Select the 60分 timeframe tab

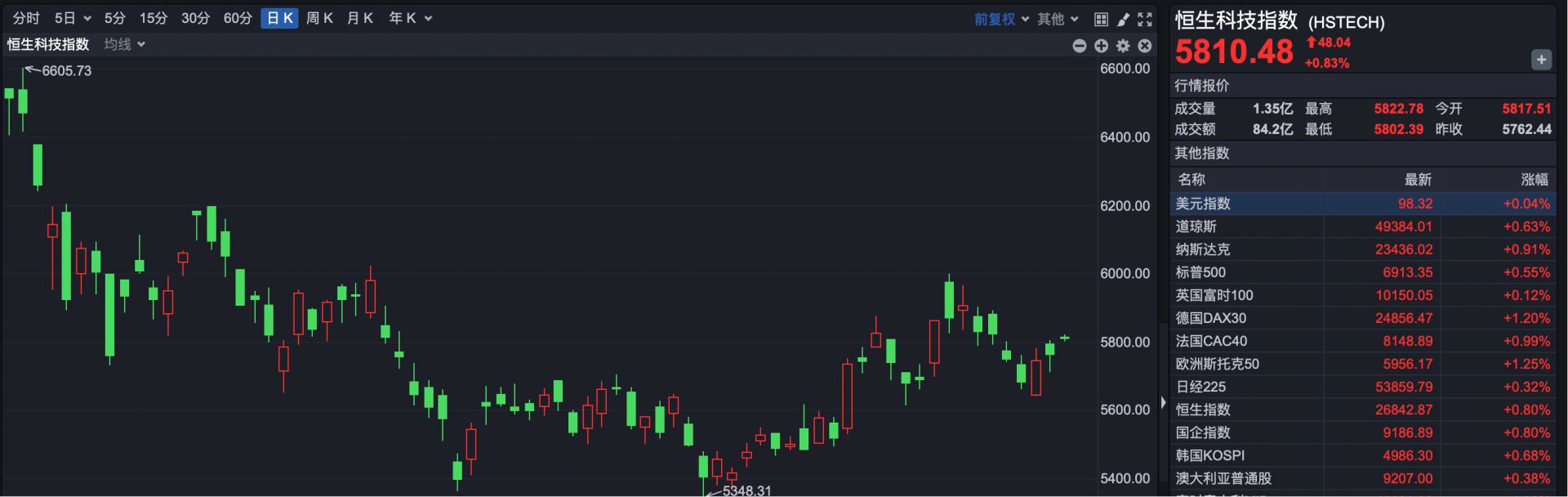(x=238, y=18)
